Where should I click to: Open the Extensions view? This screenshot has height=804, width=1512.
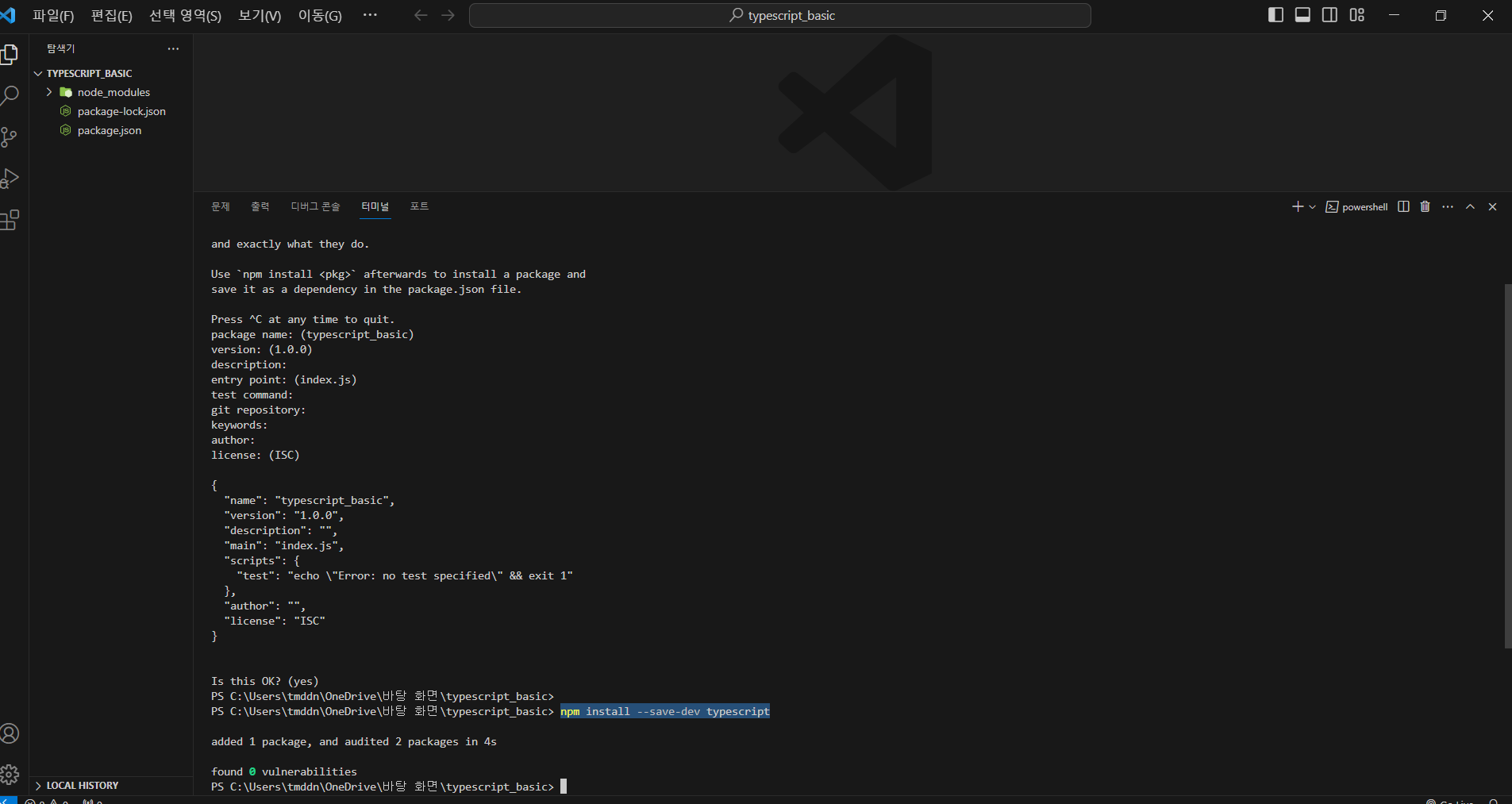[10, 220]
